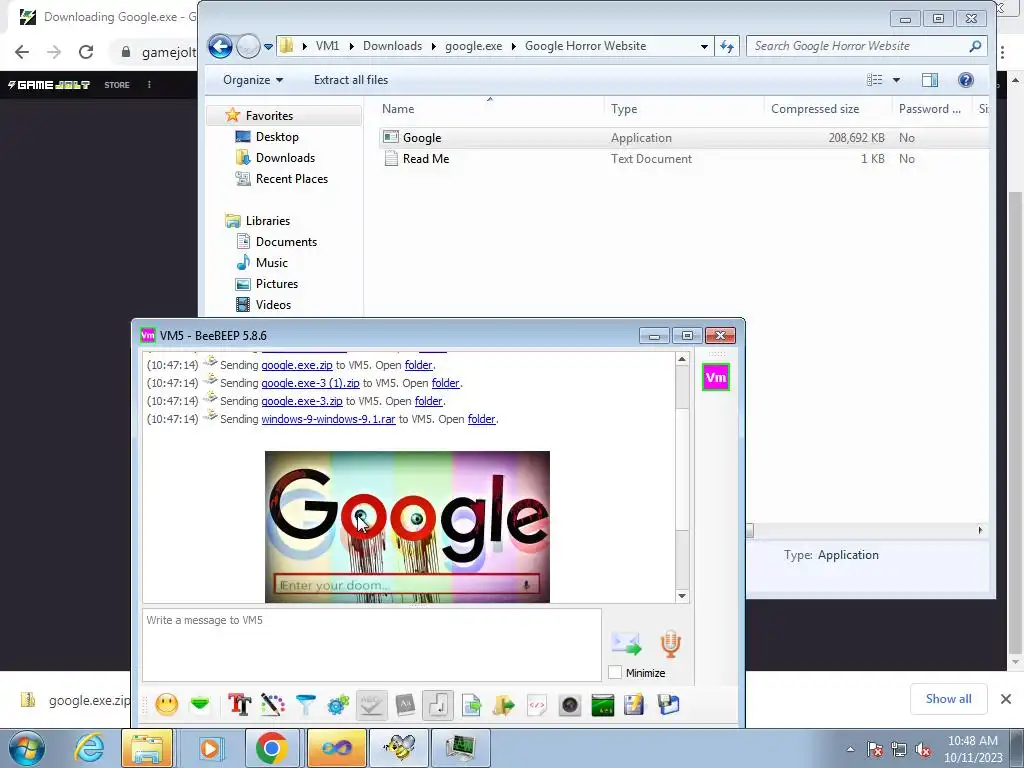Click the message input field for VM5
Screen dimensions: 1024x768
372,645
